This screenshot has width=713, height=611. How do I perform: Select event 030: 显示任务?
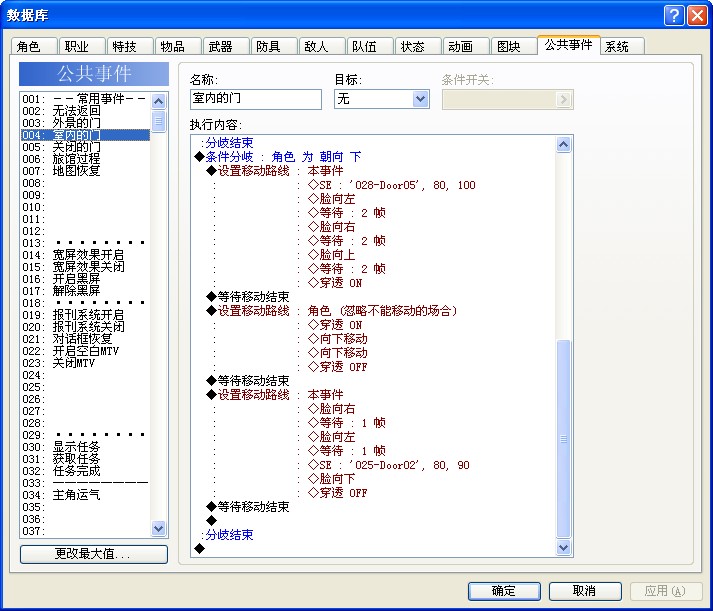click(x=85, y=447)
